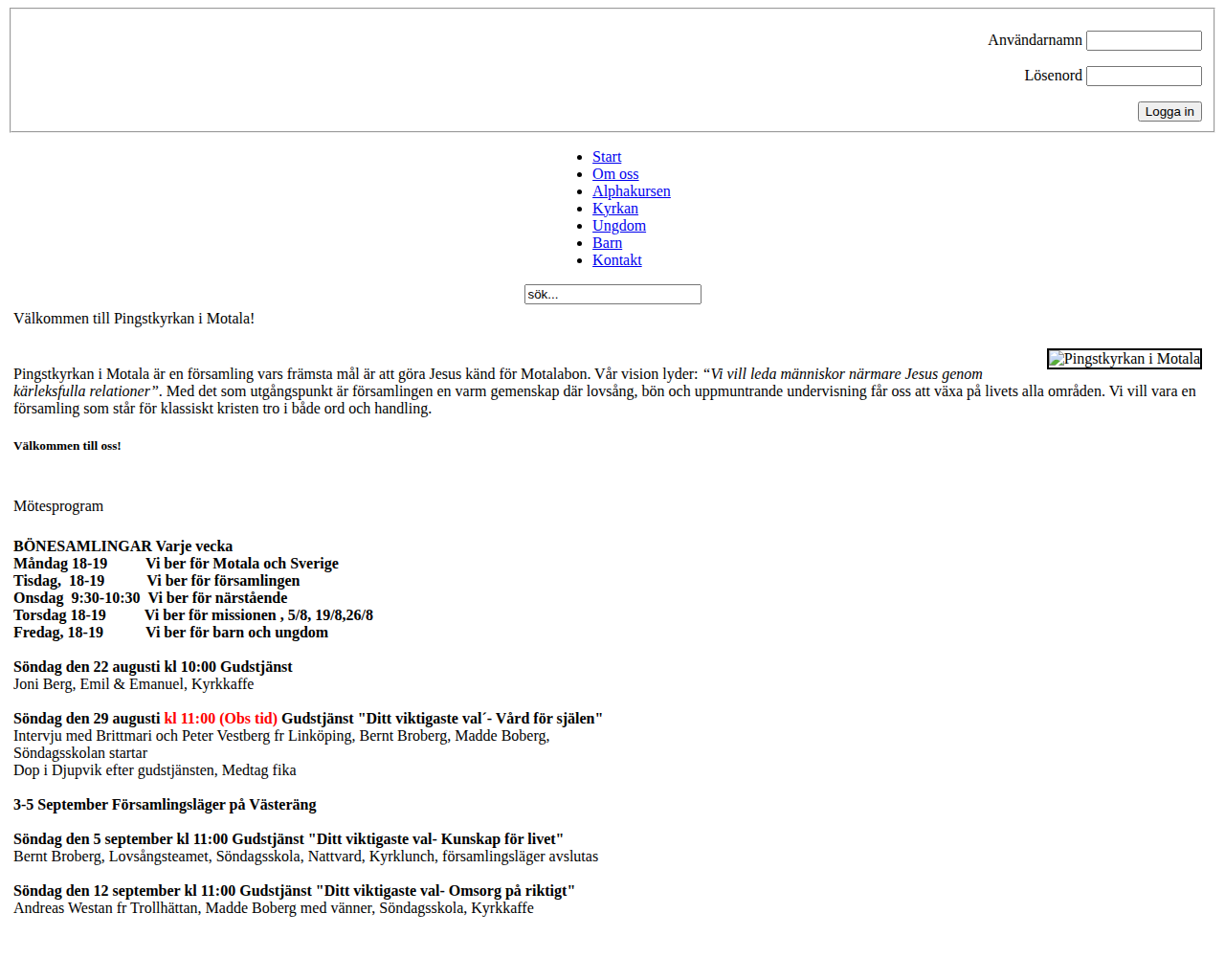The image size is (1225, 980).
Task: Navigate to Ungdom section
Action: [x=619, y=226]
